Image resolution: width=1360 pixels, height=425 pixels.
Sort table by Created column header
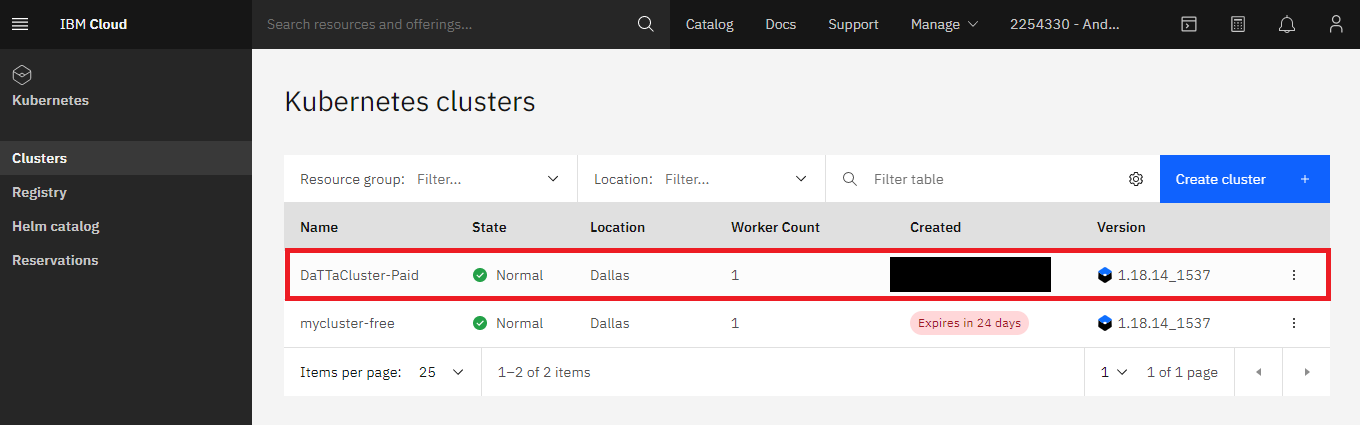click(x=935, y=227)
